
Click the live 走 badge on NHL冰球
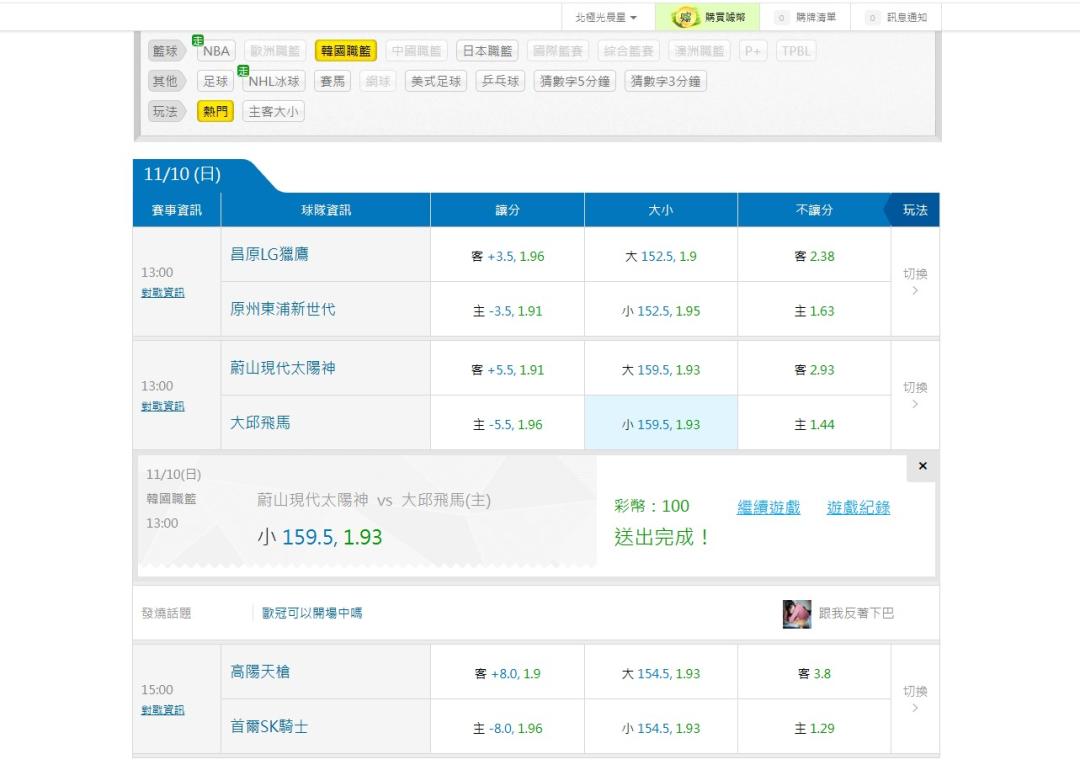pyautogui.click(x=243, y=71)
